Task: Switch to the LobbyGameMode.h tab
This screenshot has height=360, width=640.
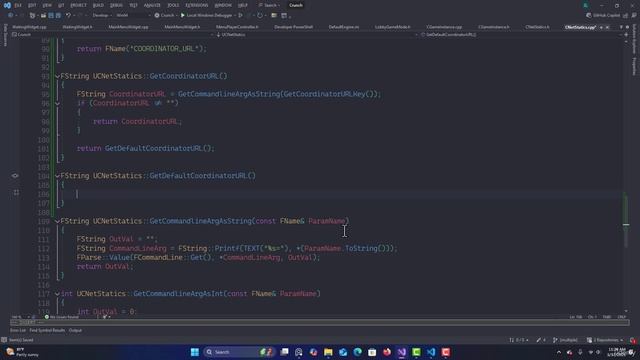Action: (x=392, y=27)
